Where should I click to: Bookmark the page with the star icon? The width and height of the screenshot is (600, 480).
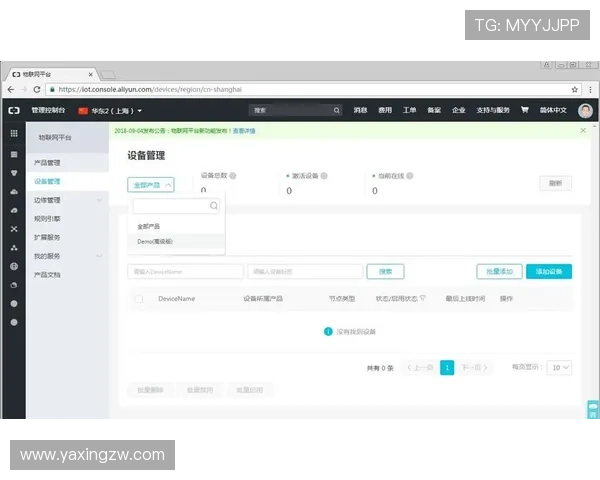point(574,90)
